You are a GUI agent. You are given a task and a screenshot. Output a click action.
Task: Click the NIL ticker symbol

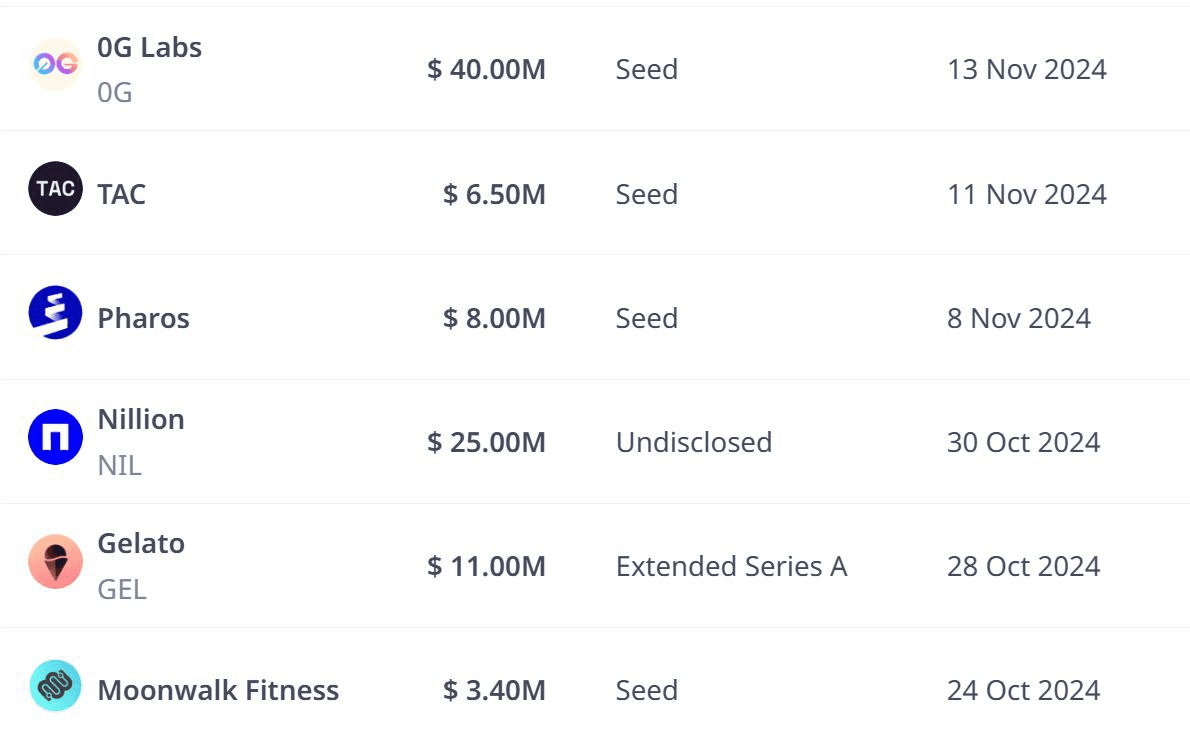tap(119, 465)
